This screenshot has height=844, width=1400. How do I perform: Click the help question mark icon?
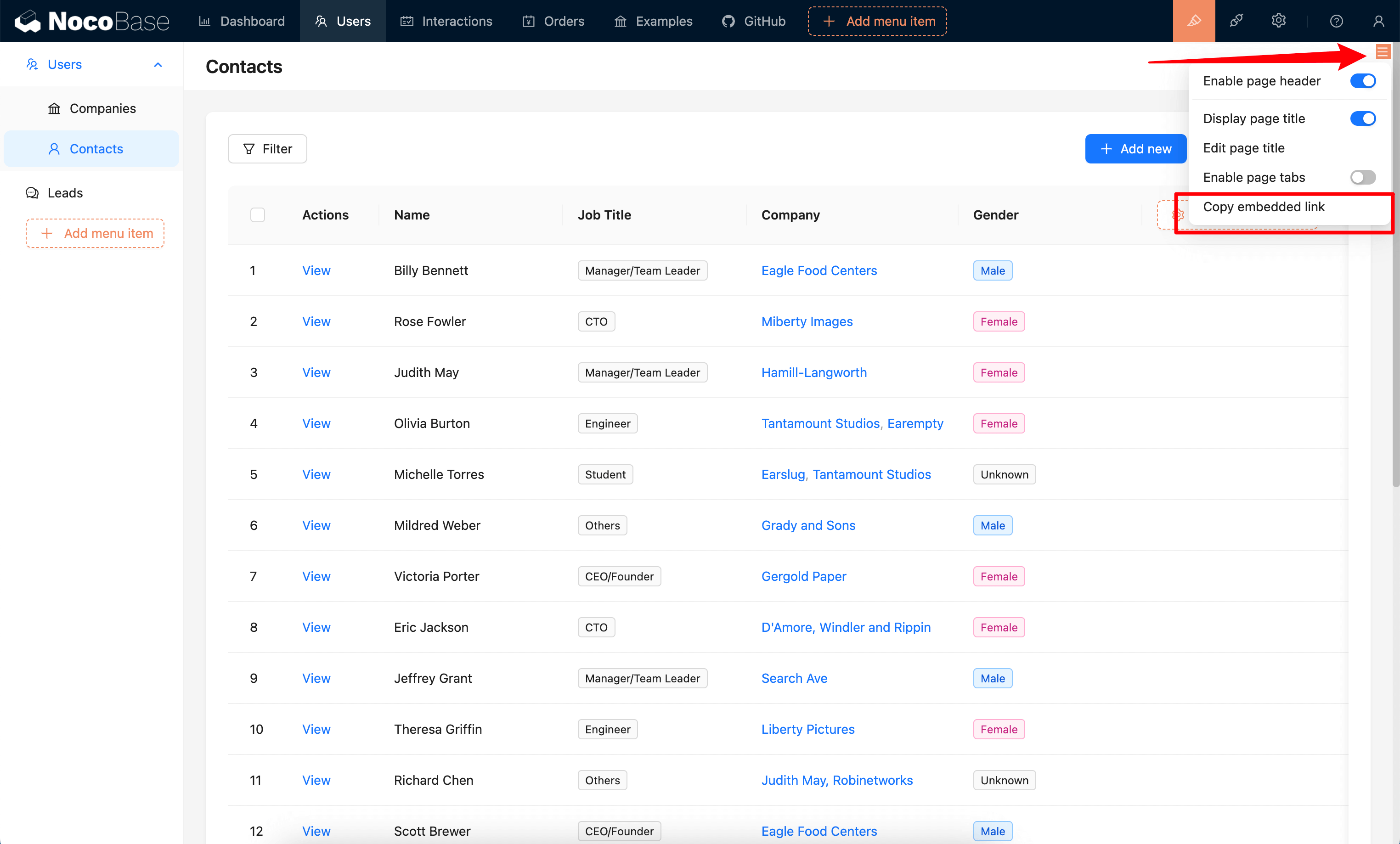click(x=1336, y=21)
